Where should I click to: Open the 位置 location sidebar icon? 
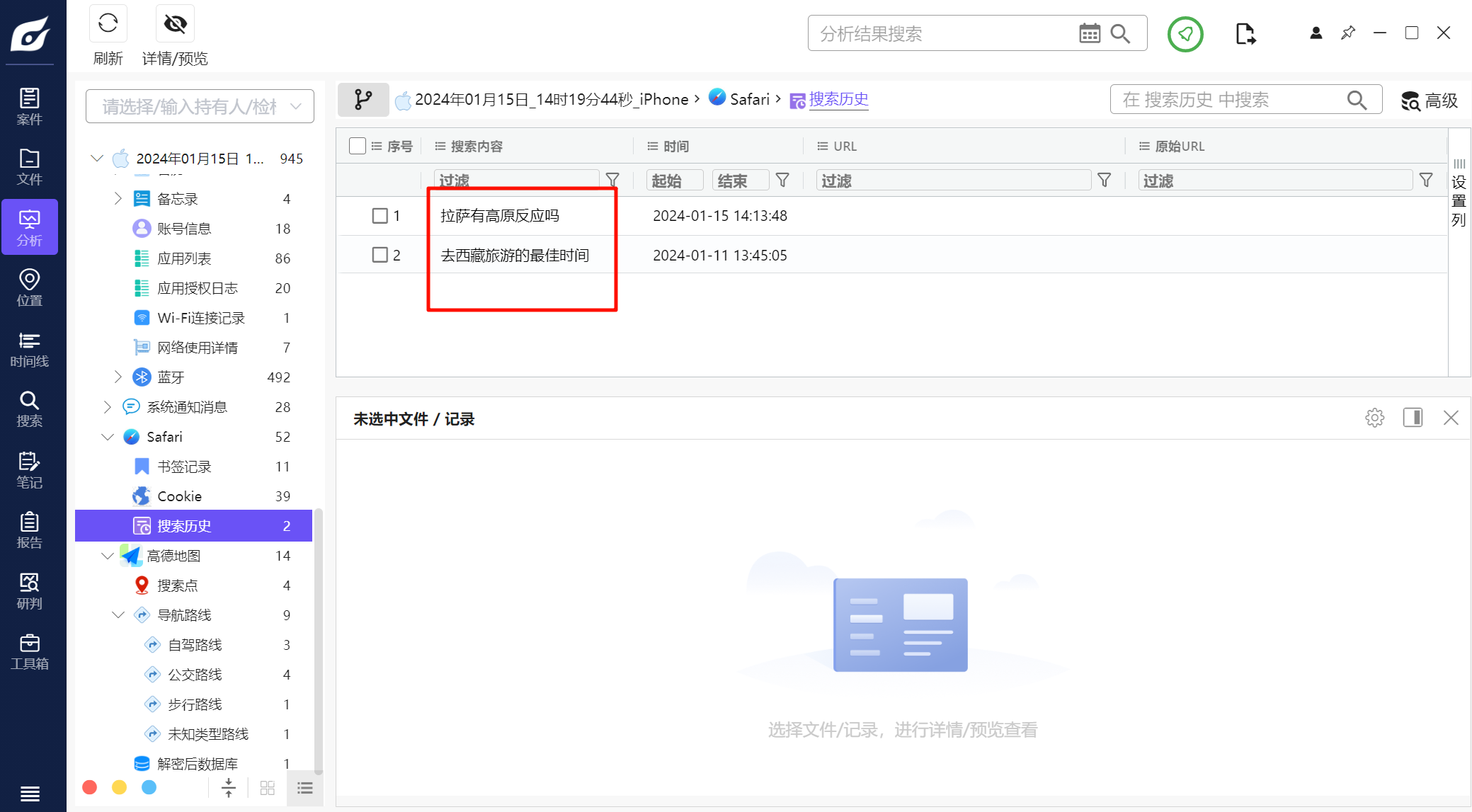[x=29, y=287]
